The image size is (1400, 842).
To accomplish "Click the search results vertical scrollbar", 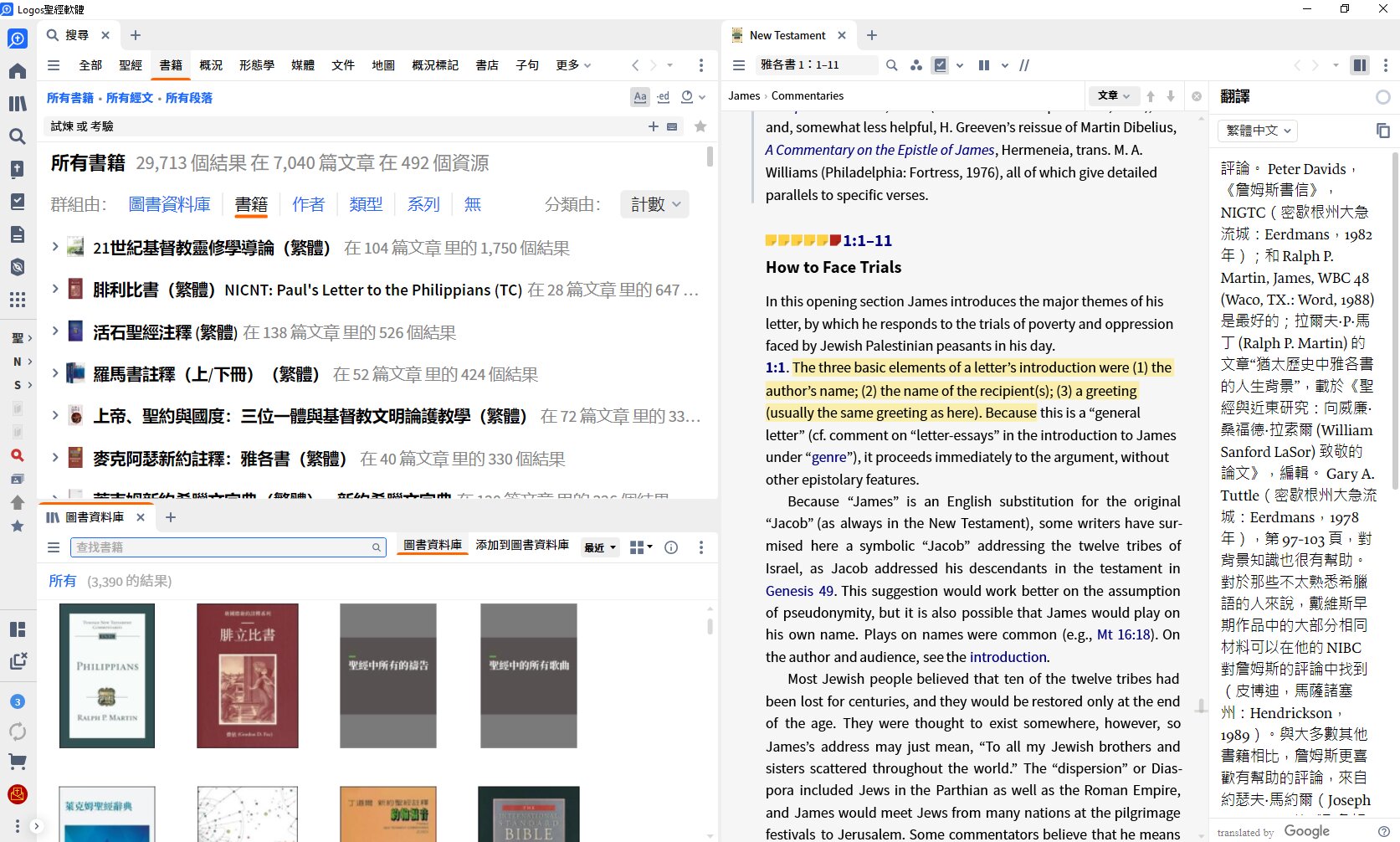I will tap(710, 157).
